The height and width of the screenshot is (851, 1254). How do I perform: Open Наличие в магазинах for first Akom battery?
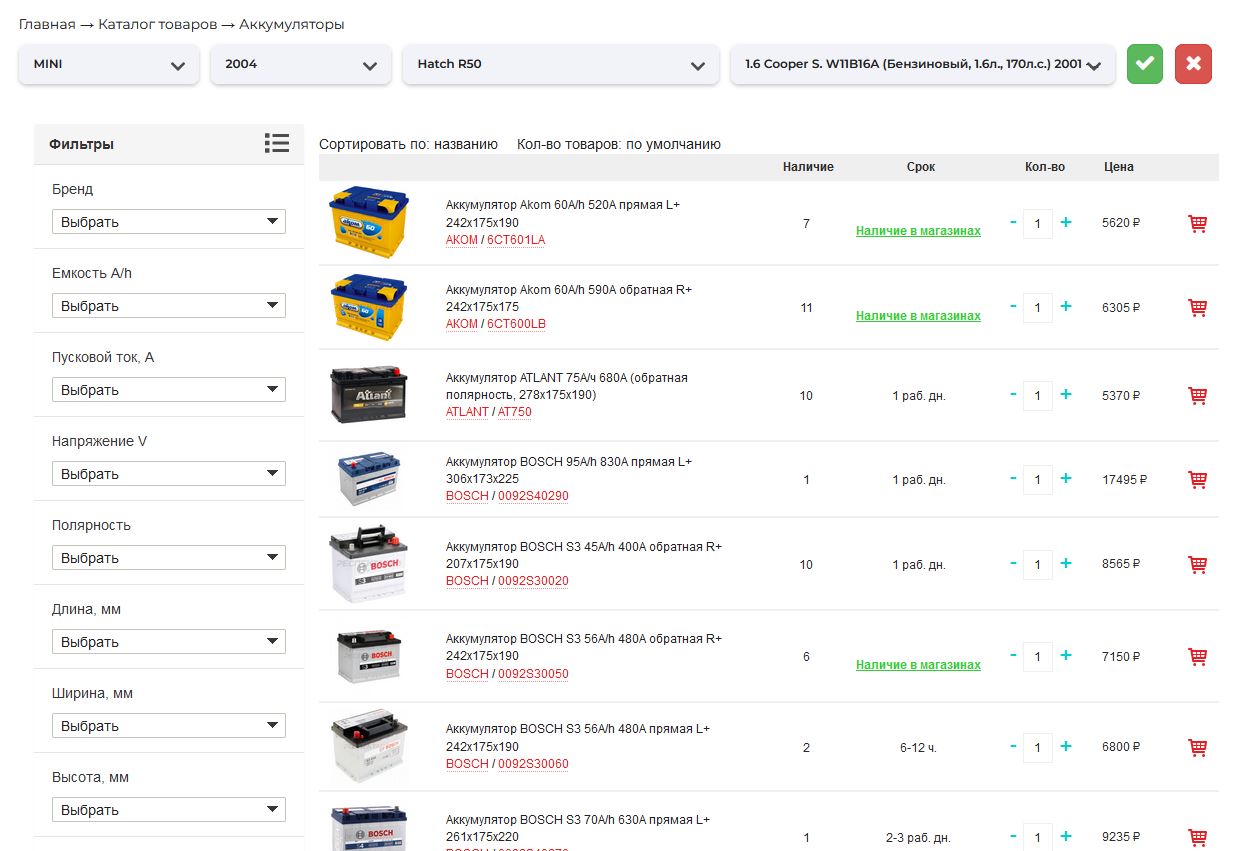[x=918, y=231]
